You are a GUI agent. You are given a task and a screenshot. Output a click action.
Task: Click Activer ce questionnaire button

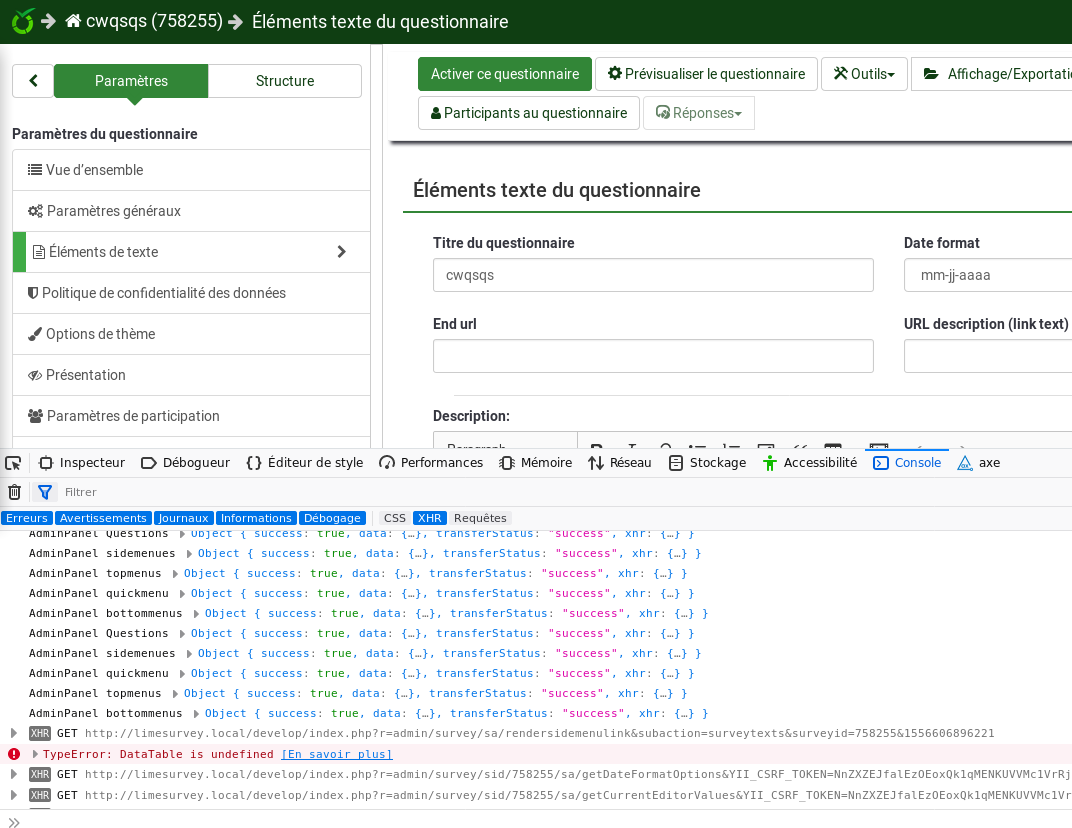pos(504,74)
